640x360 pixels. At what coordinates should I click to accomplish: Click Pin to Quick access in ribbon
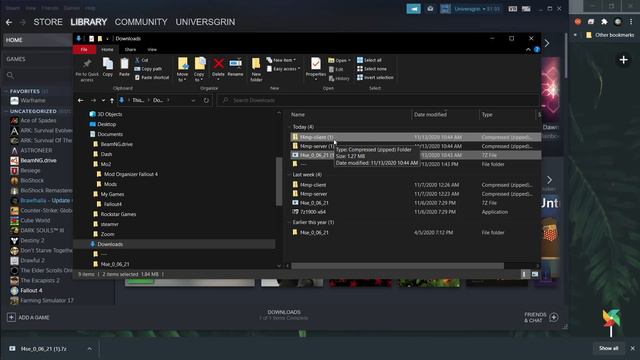(x=87, y=69)
